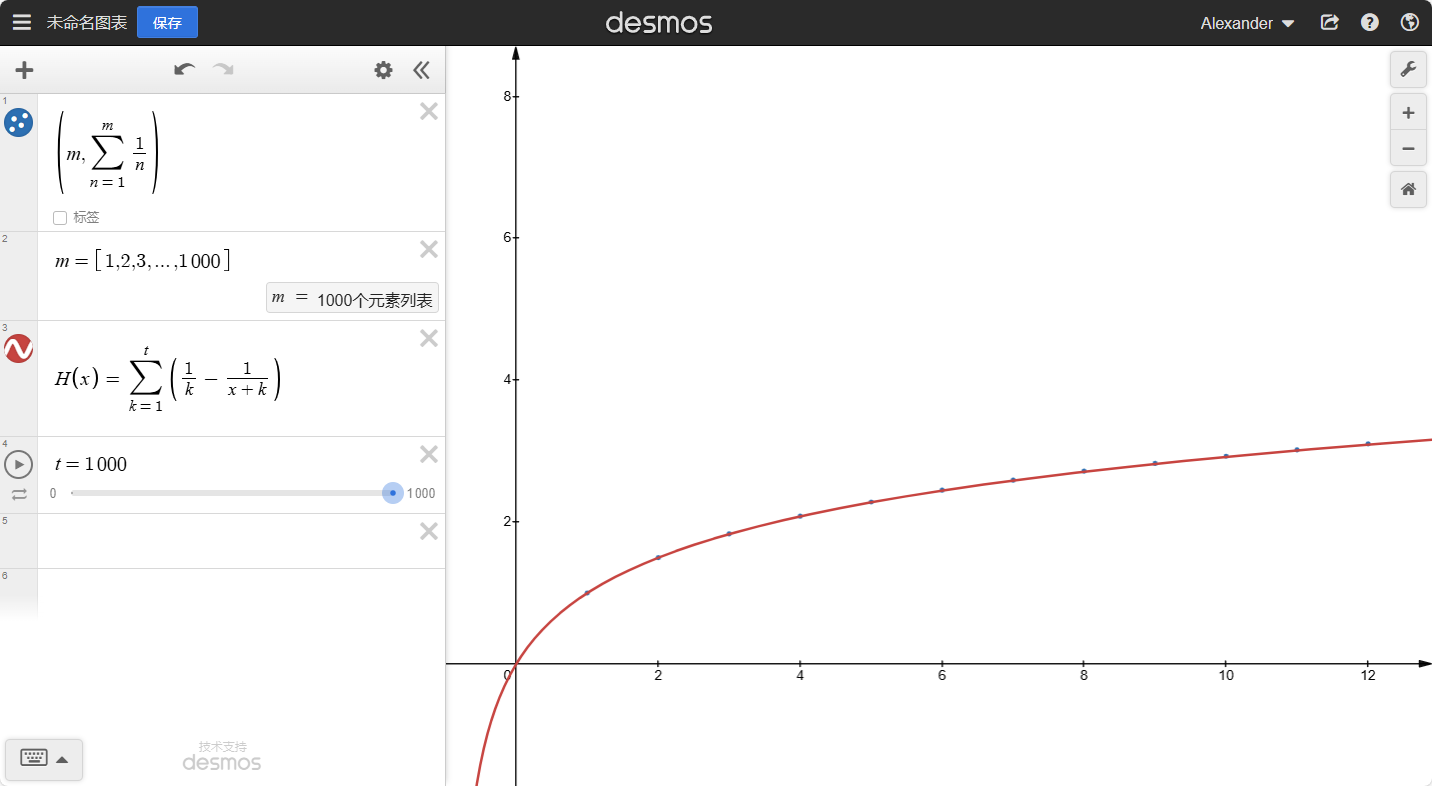Redo the last action
Image resolution: width=1432 pixels, height=786 pixels.
click(x=223, y=69)
